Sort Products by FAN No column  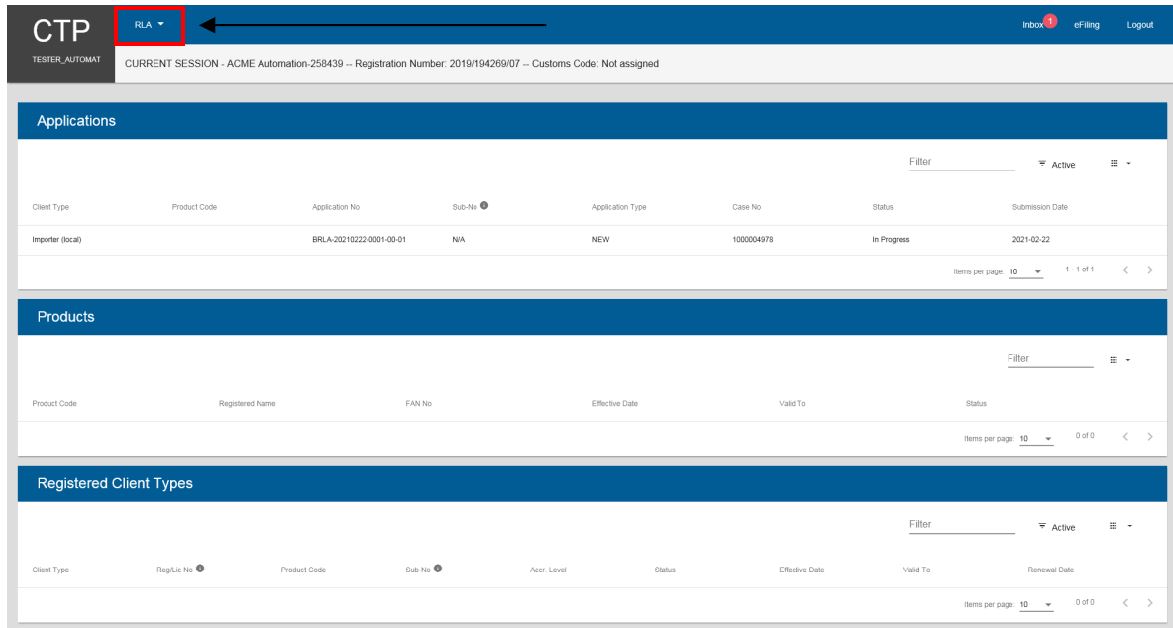click(x=418, y=403)
